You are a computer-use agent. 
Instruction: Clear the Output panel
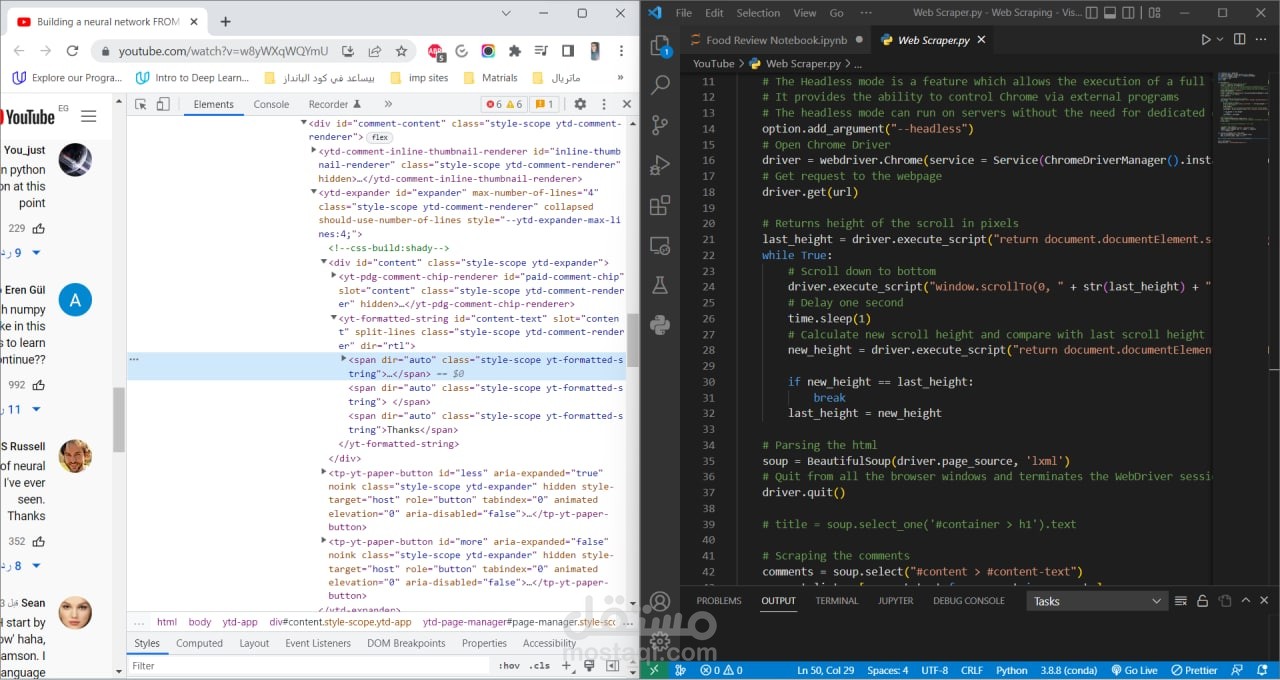click(x=1181, y=601)
